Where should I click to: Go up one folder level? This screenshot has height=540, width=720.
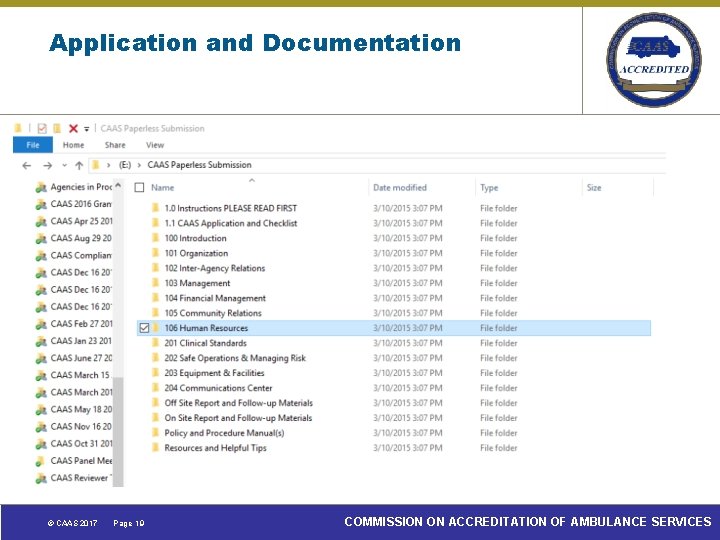[x=79, y=165]
